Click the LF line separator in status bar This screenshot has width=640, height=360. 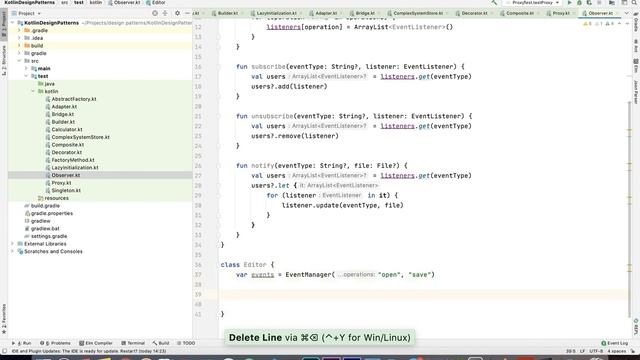[582, 351]
